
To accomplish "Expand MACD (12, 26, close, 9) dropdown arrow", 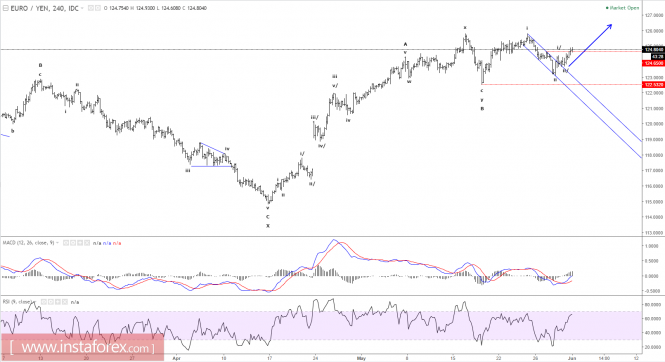I will click(x=58, y=243).
